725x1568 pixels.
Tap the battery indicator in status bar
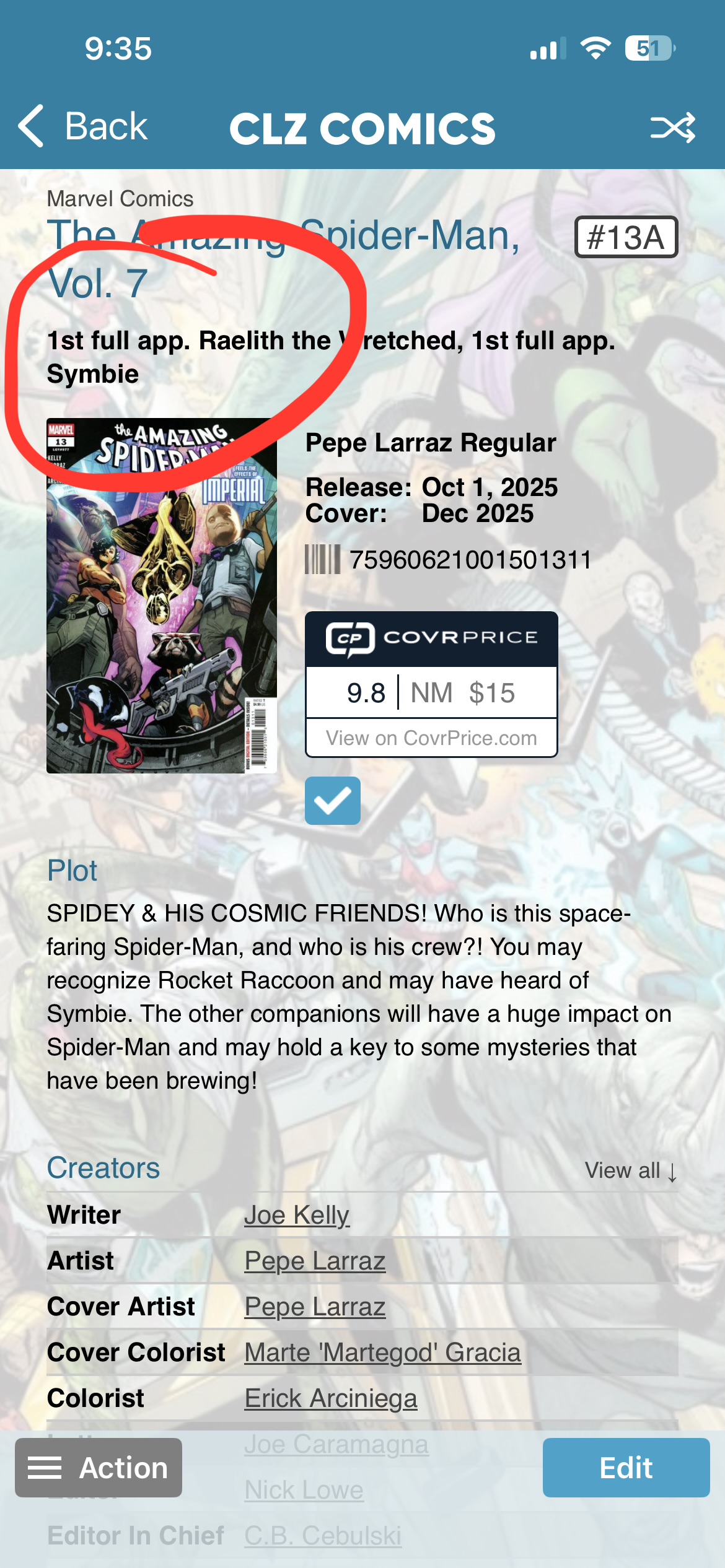tap(649, 48)
